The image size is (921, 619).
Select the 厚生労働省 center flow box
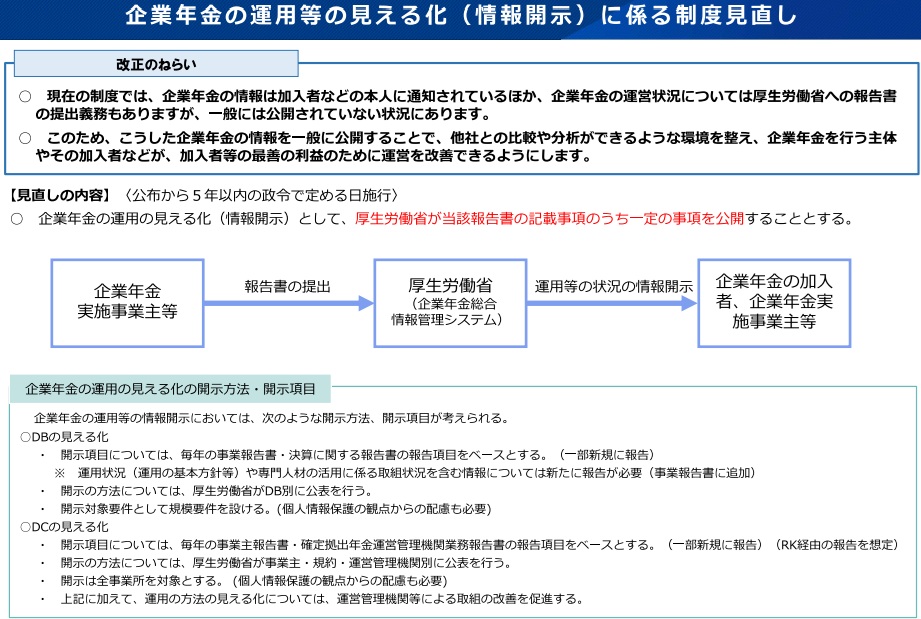(x=450, y=302)
